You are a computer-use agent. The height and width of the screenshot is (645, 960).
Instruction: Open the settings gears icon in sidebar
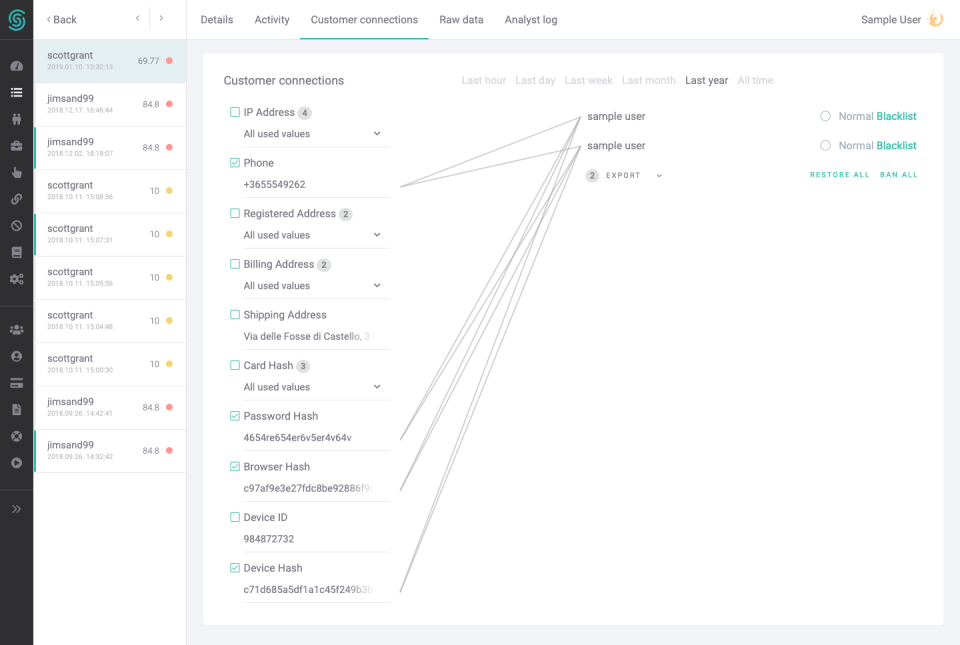[16, 279]
